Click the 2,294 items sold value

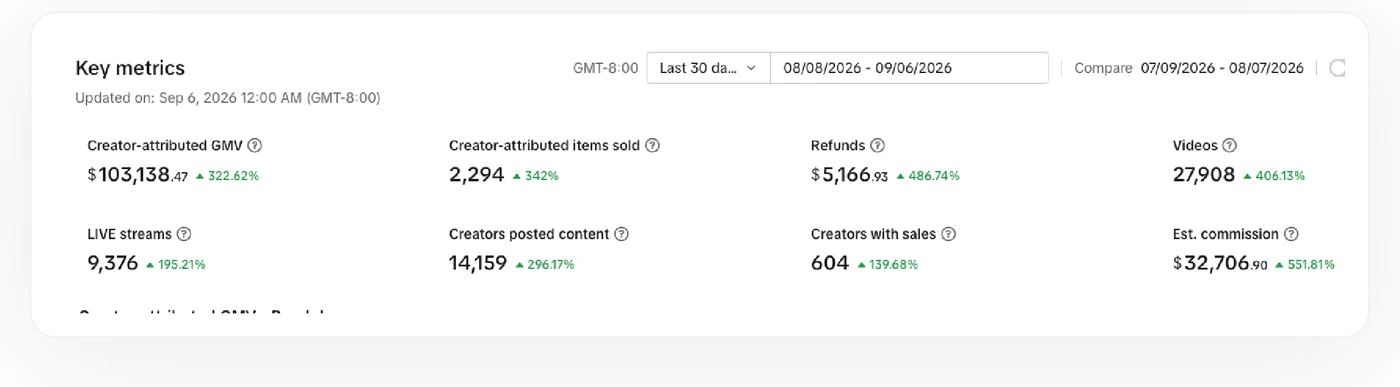(x=477, y=175)
